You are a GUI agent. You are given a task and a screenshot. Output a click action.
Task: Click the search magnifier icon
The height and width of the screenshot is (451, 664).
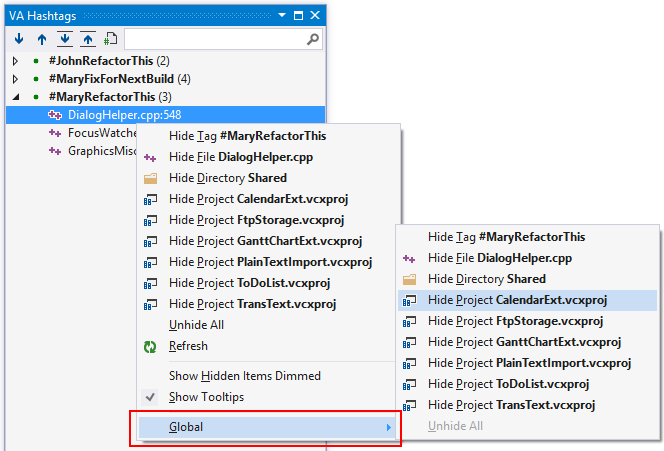(313, 40)
